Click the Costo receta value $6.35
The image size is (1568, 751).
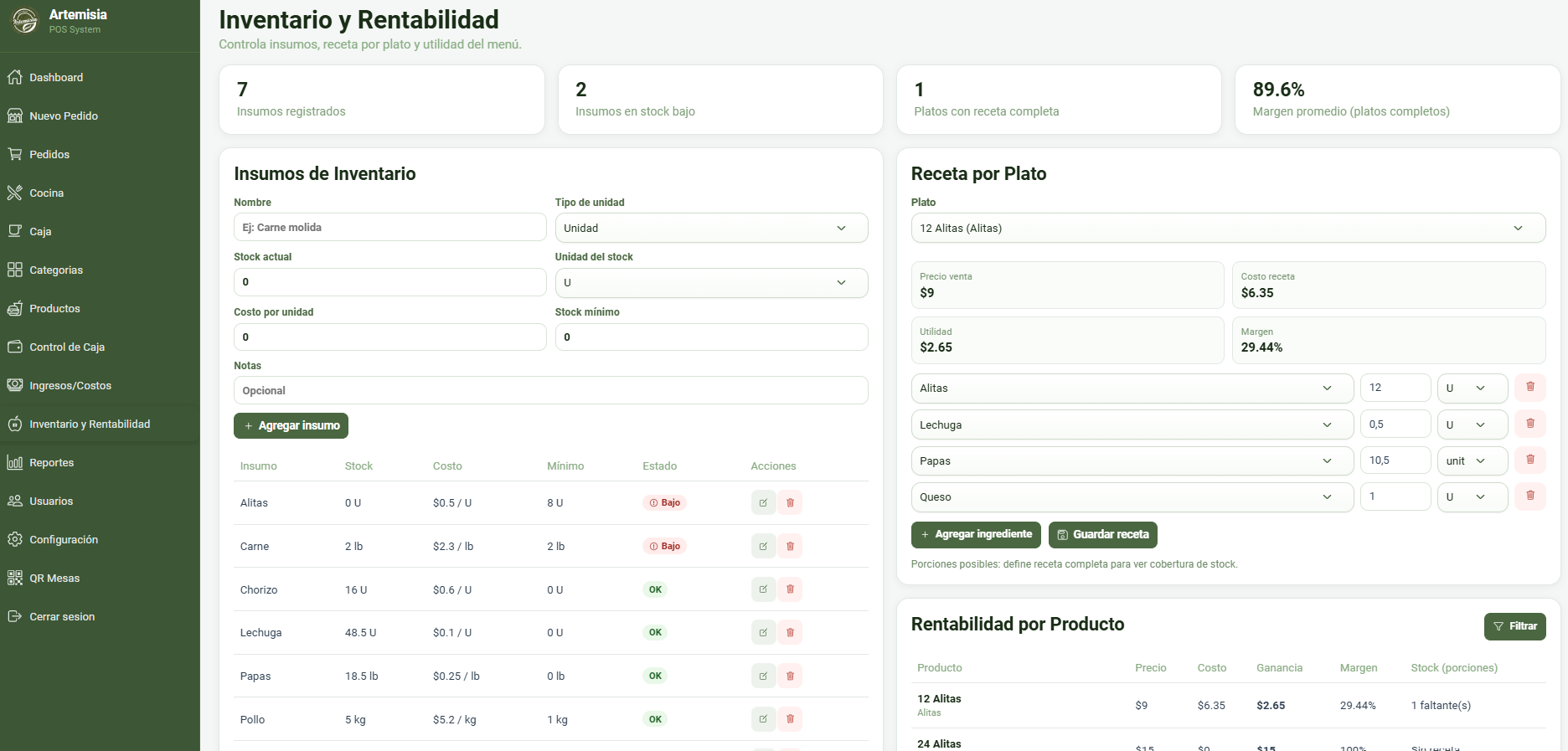tap(1257, 293)
